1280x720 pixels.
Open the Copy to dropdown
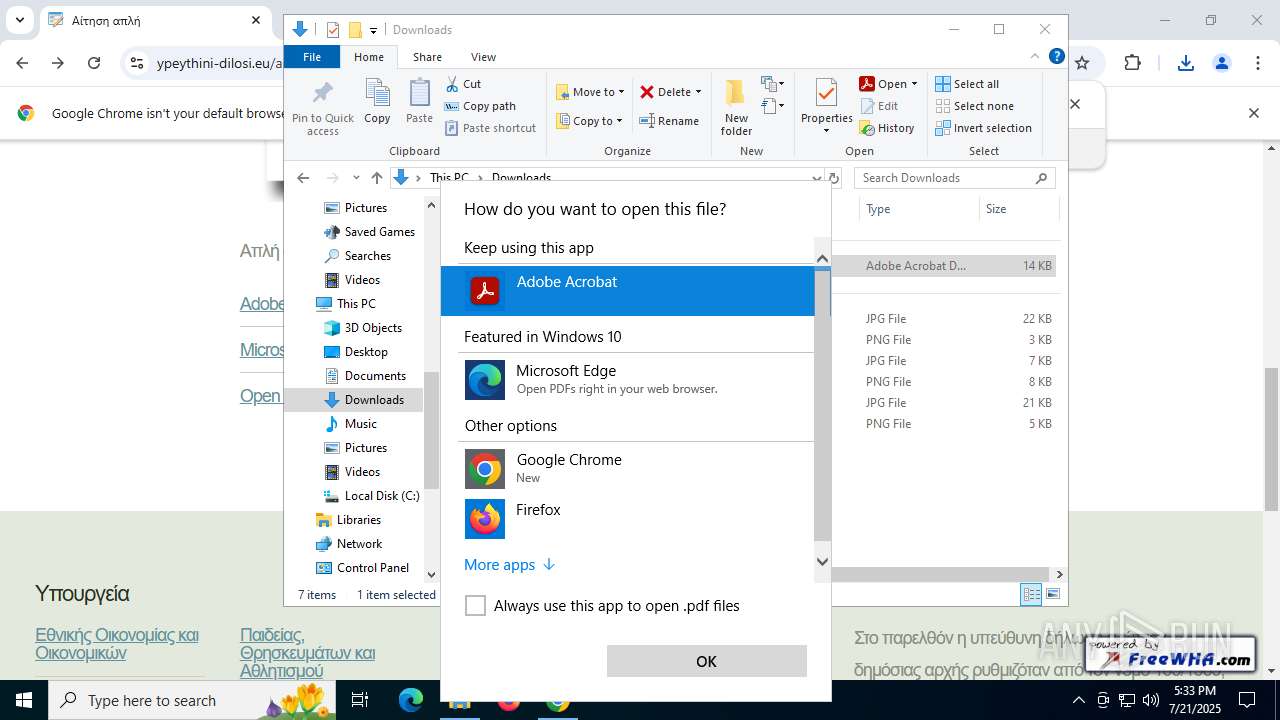tap(589, 121)
